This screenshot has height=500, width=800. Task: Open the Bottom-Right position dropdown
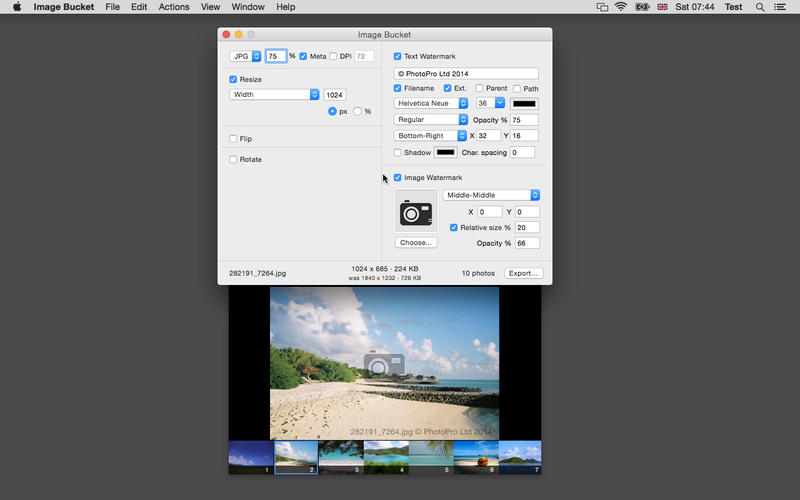tap(430, 136)
